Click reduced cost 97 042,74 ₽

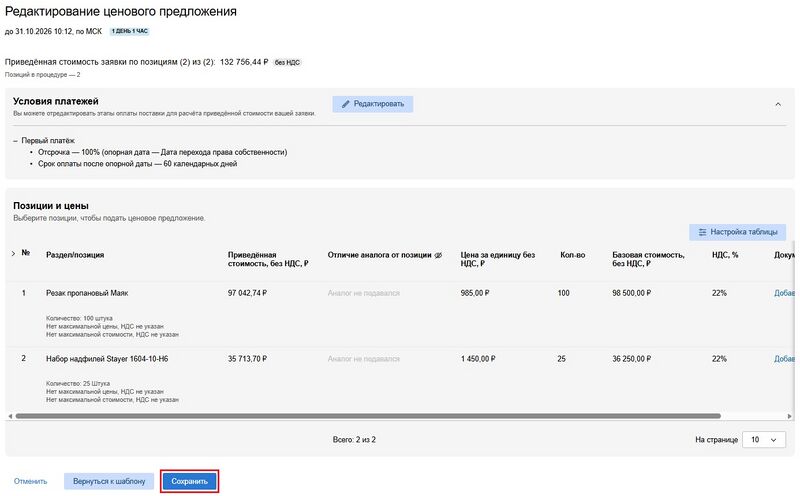247,293
